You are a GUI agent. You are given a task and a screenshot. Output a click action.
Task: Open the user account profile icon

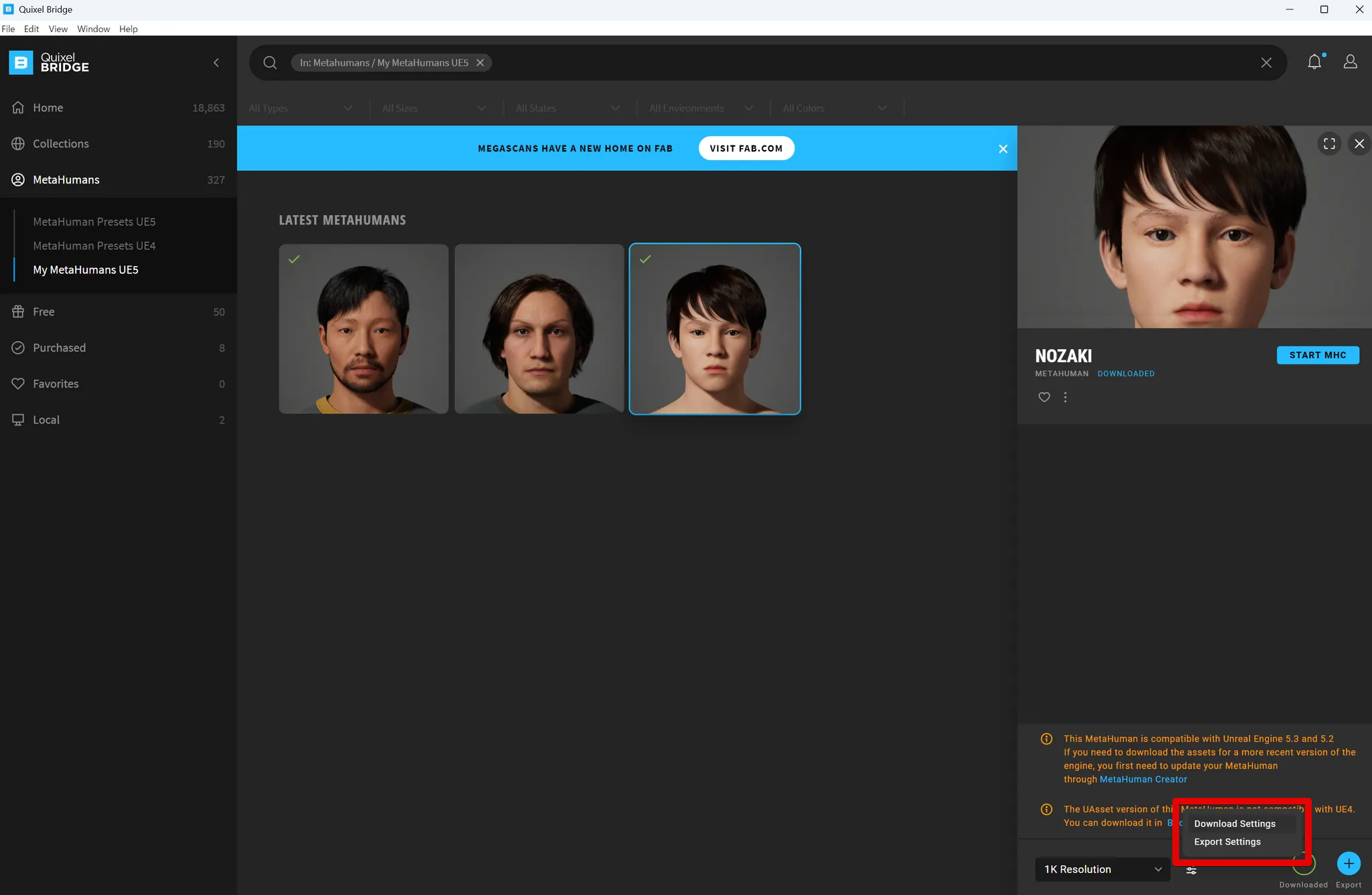[1350, 62]
